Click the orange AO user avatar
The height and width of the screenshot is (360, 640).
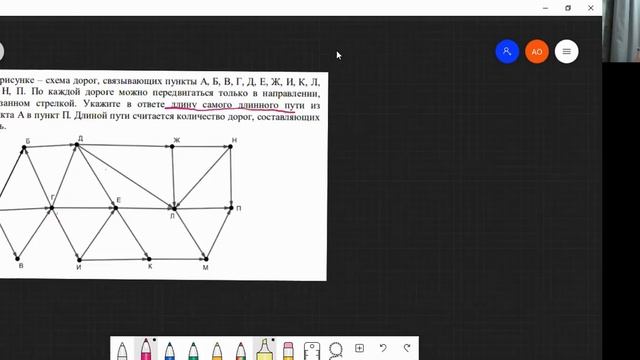537,51
